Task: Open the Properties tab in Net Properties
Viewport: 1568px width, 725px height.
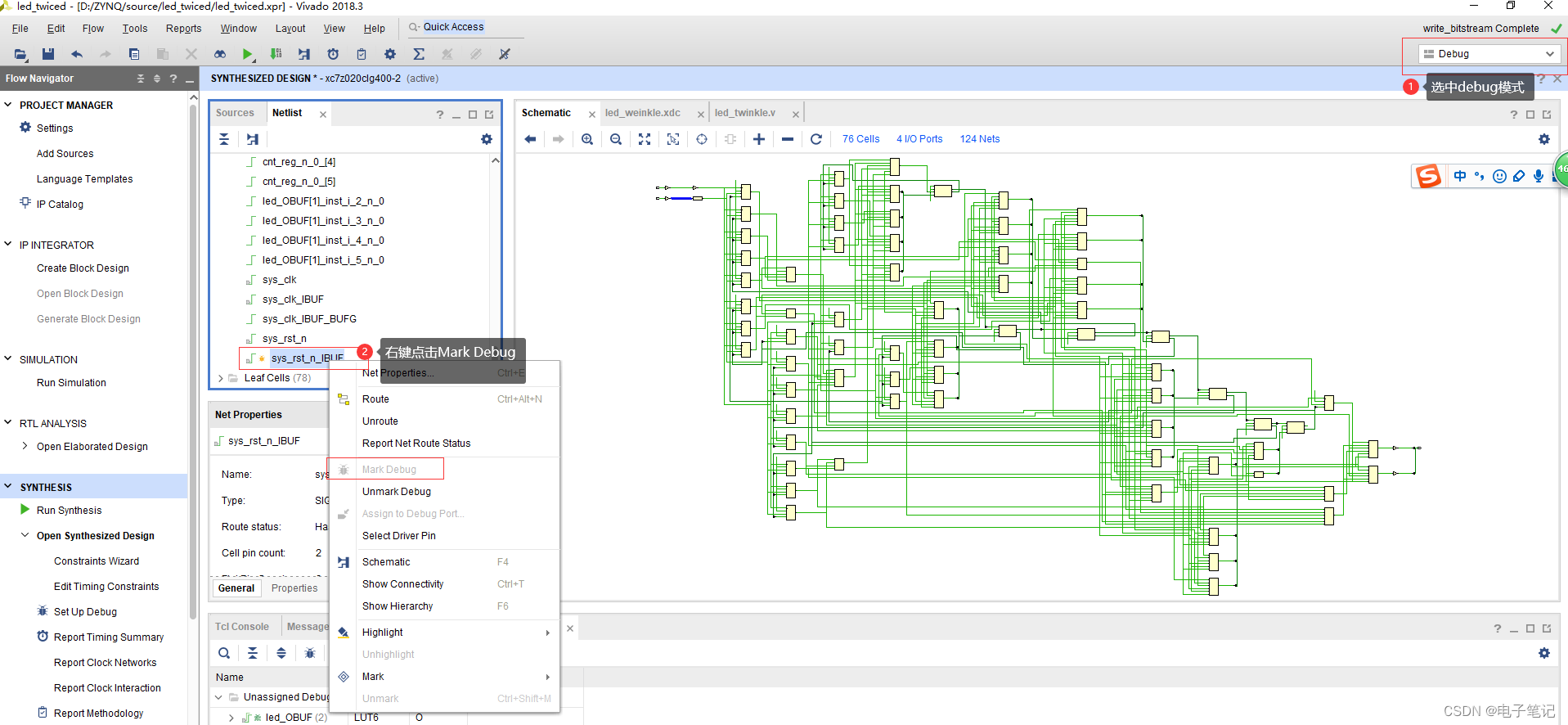Action: 294,588
